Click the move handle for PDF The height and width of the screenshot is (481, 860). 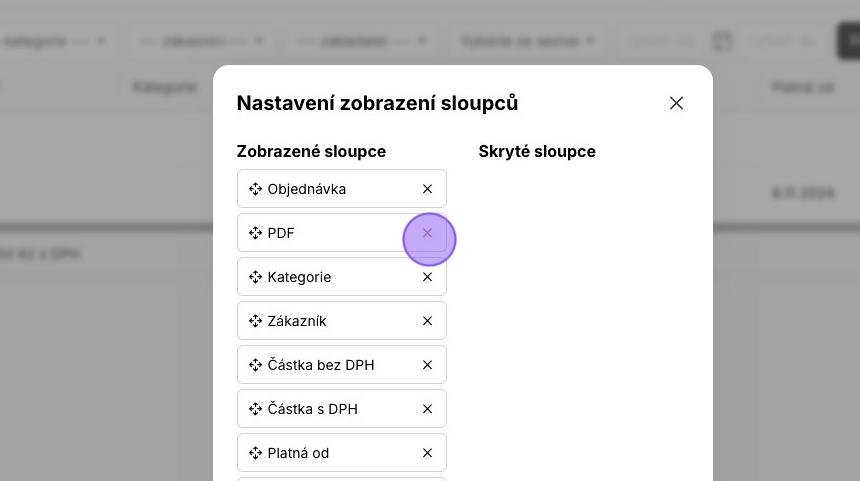(x=255, y=233)
